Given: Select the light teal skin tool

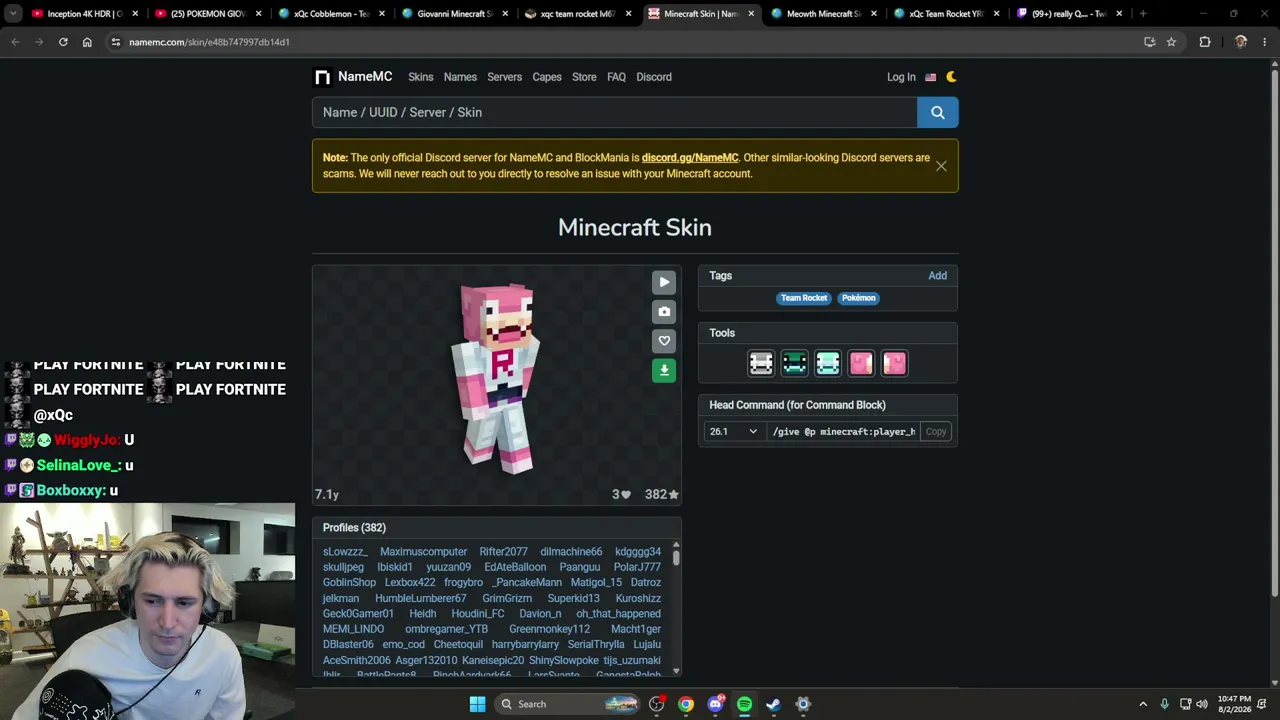Looking at the screenshot, I should coord(827,363).
